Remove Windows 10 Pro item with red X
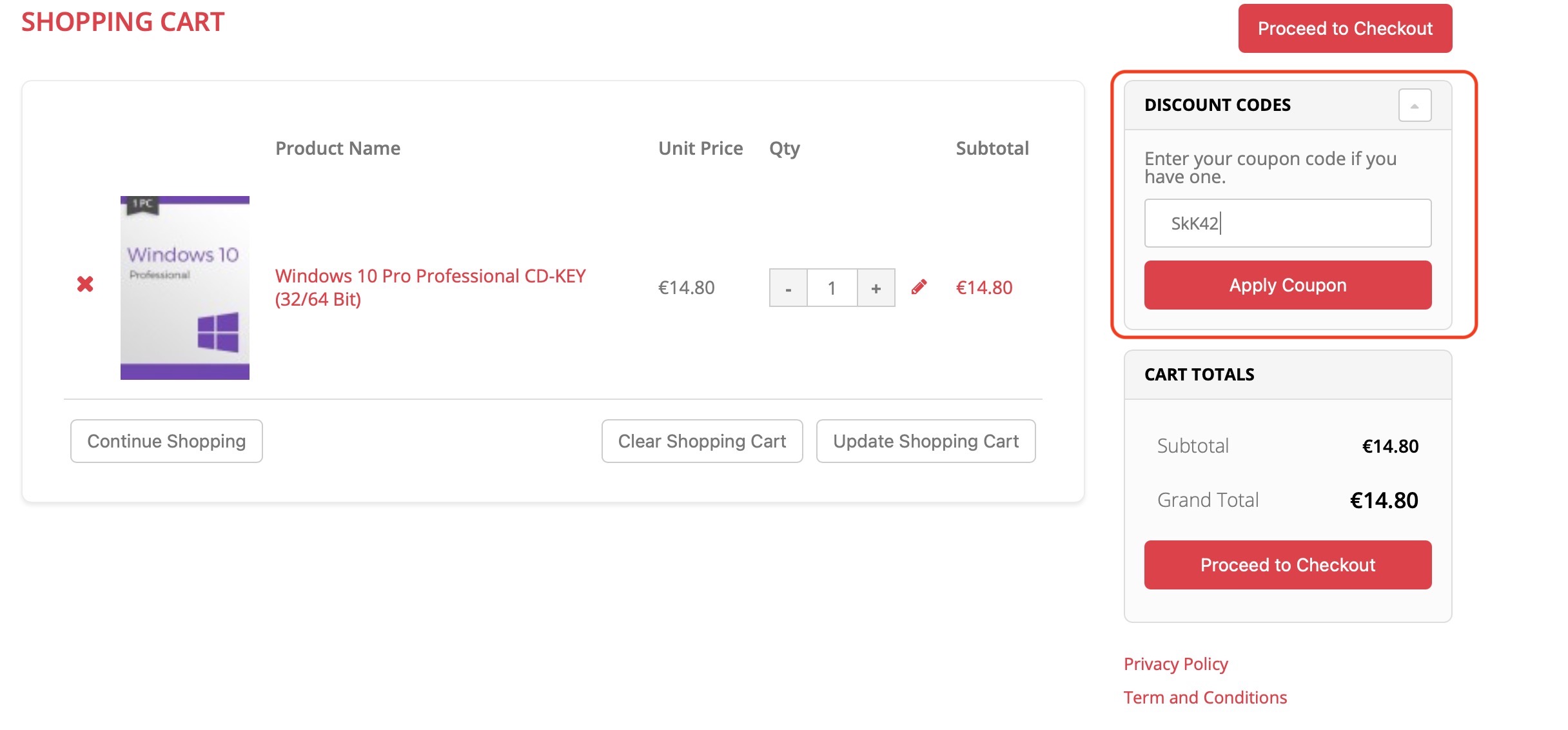This screenshot has height=730, width=1568. click(85, 284)
